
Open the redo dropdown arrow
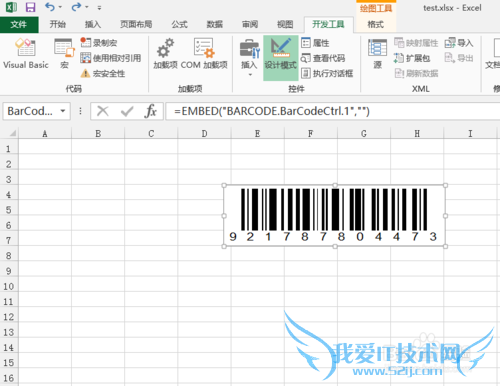[87, 7]
